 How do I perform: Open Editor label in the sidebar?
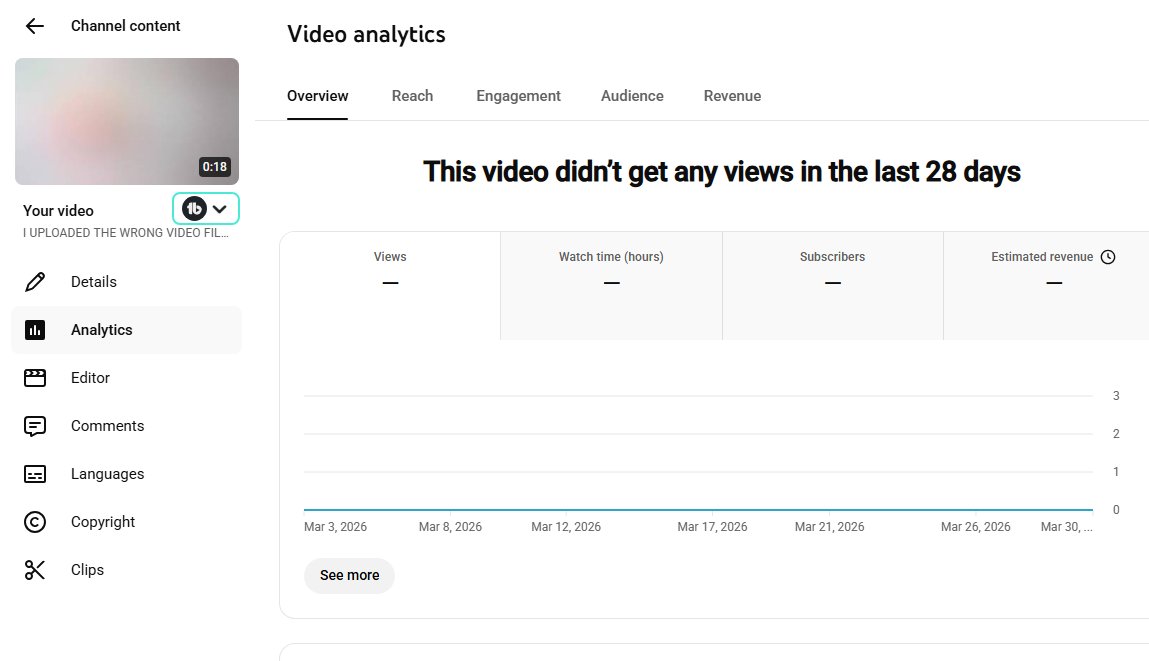click(90, 378)
